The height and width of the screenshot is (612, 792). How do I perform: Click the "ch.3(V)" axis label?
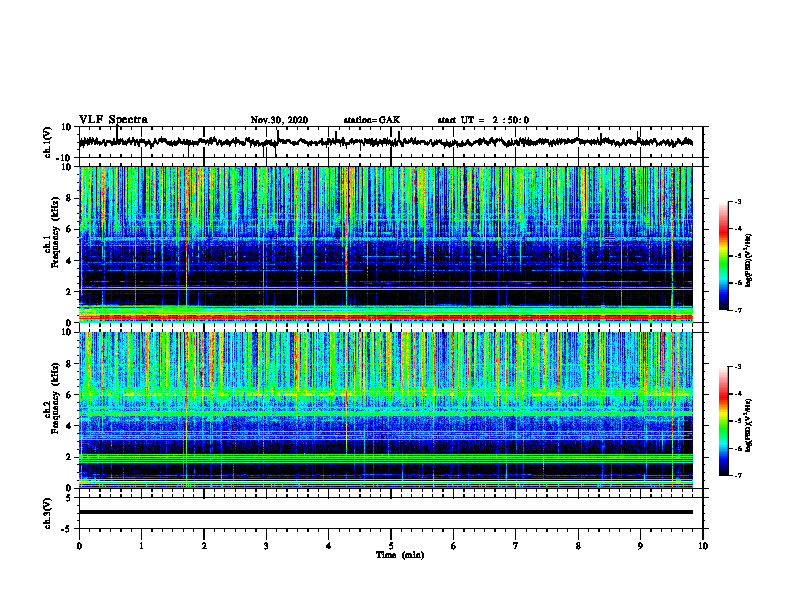click(47, 514)
